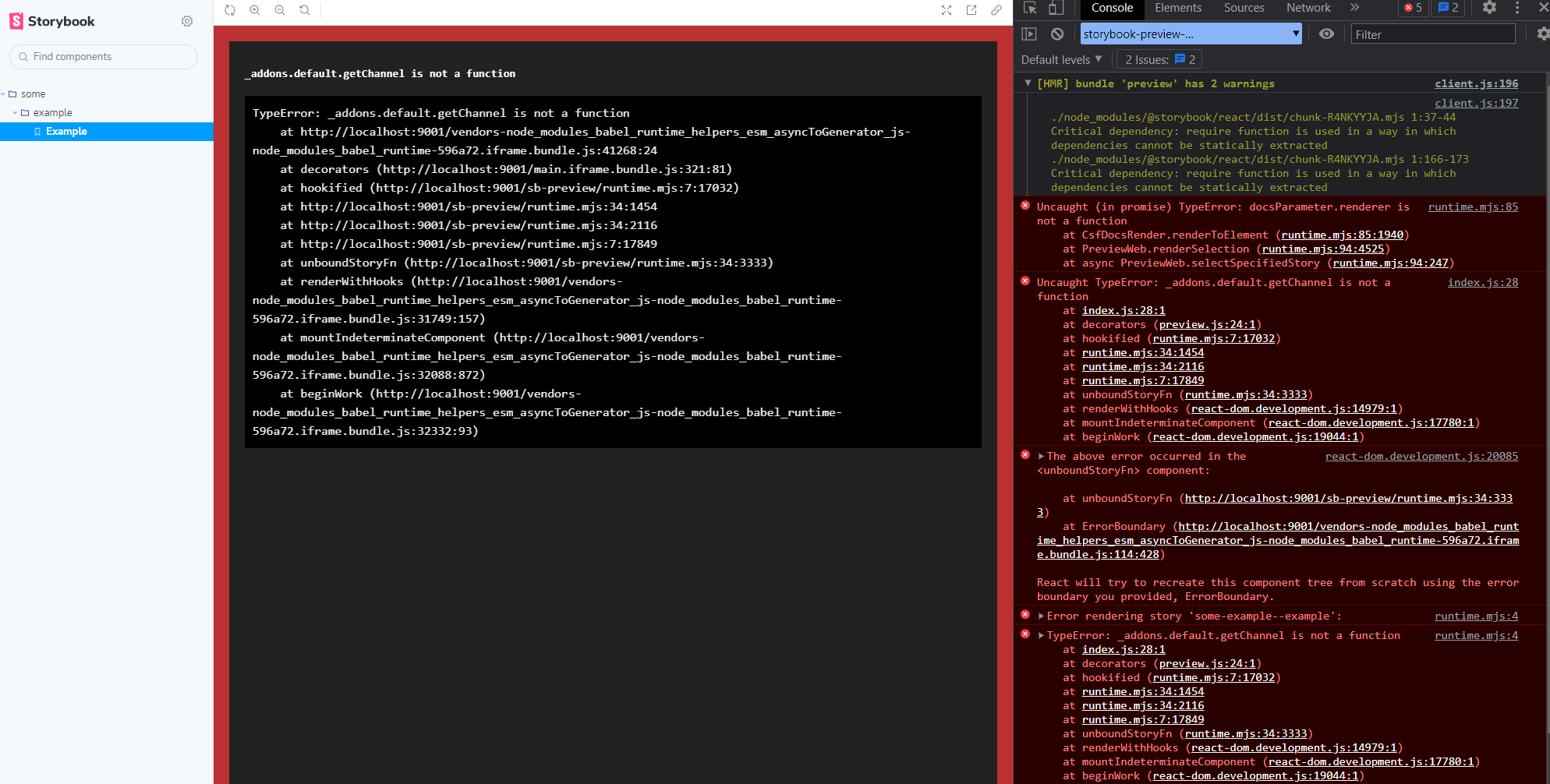Open the index.js:28 source link
Image resolution: width=1550 pixels, height=784 pixels.
(1483, 282)
